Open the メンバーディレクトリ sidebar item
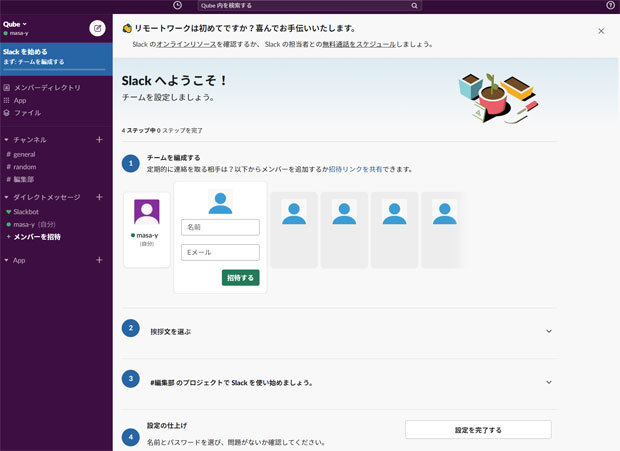Viewport: 620px width, 451px height. pos(47,88)
